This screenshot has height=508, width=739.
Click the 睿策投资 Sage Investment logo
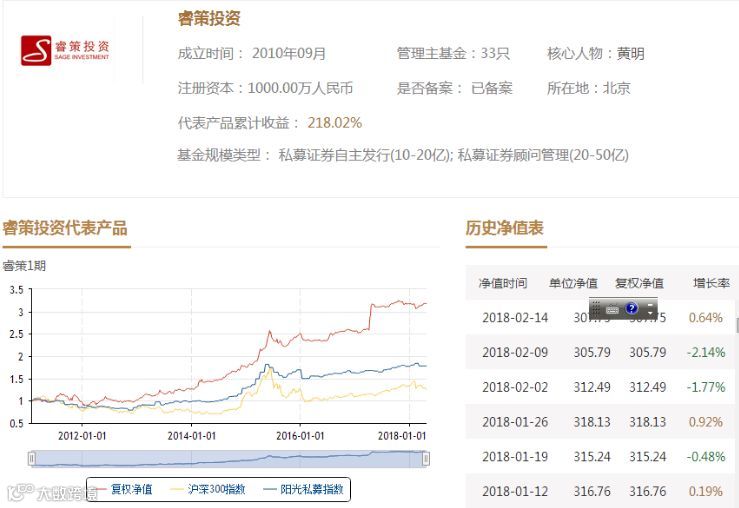[x=65, y=50]
